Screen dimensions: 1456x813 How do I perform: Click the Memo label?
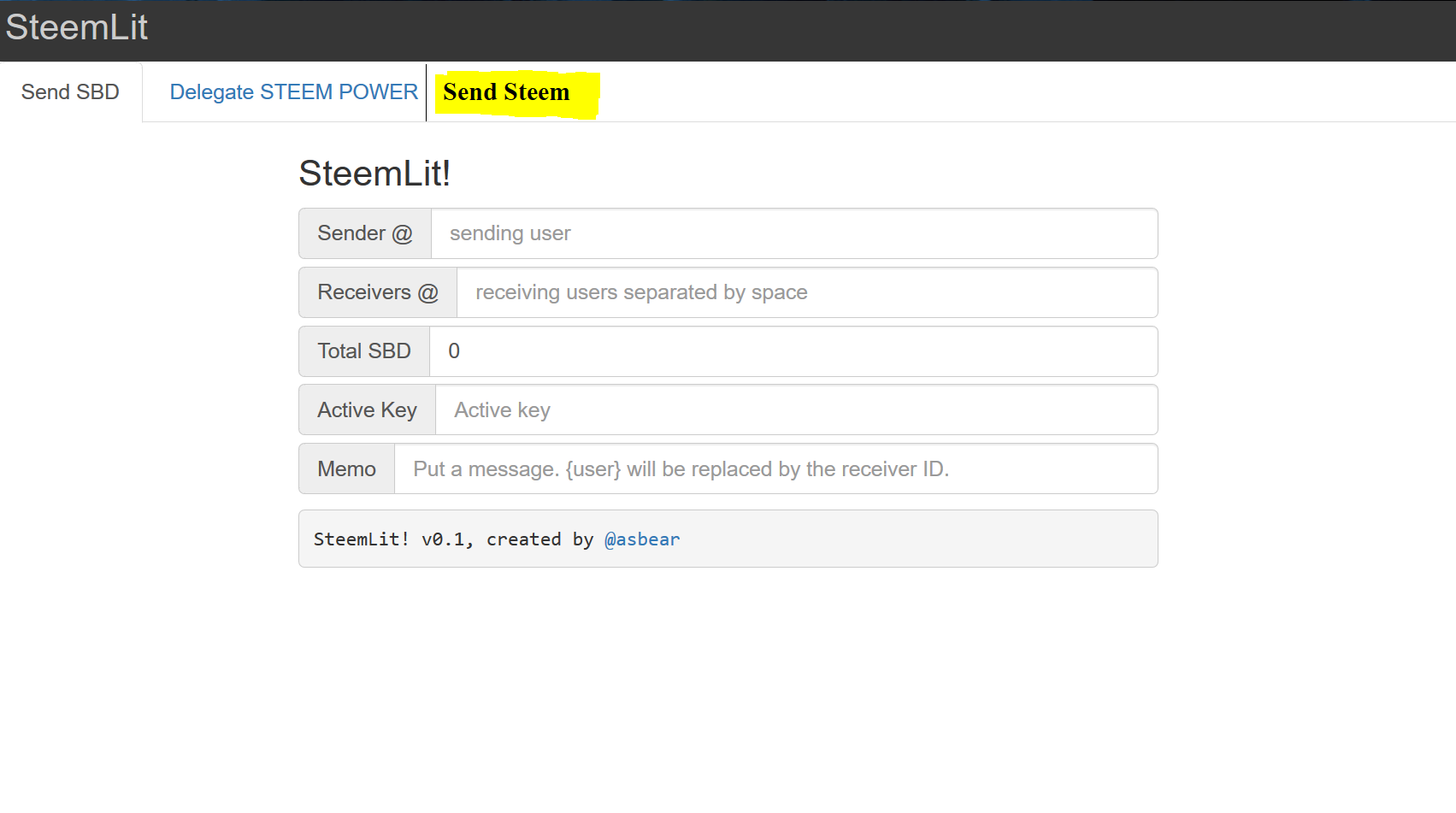(347, 469)
